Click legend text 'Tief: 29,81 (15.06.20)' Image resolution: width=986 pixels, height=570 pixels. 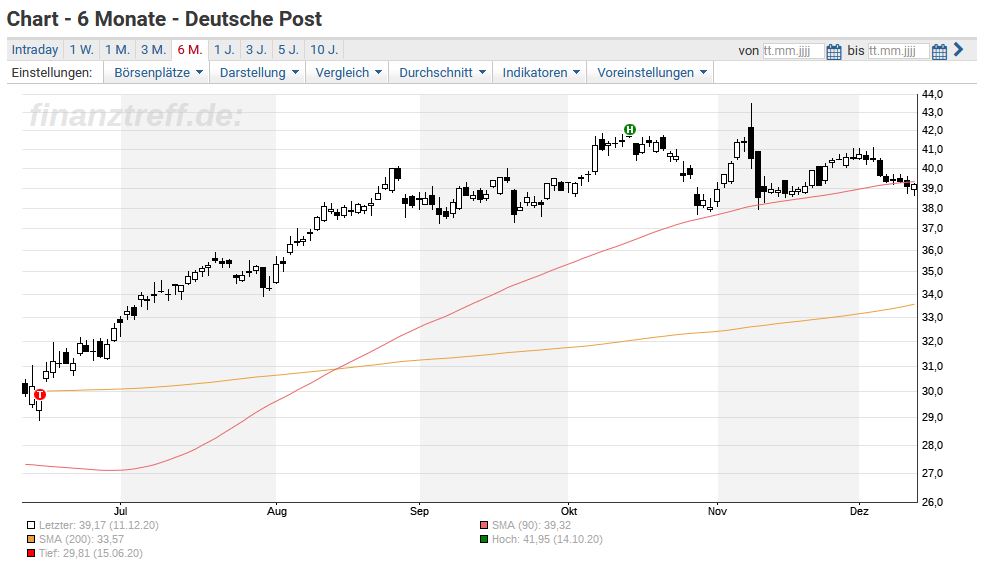pyautogui.click(x=91, y=554)
